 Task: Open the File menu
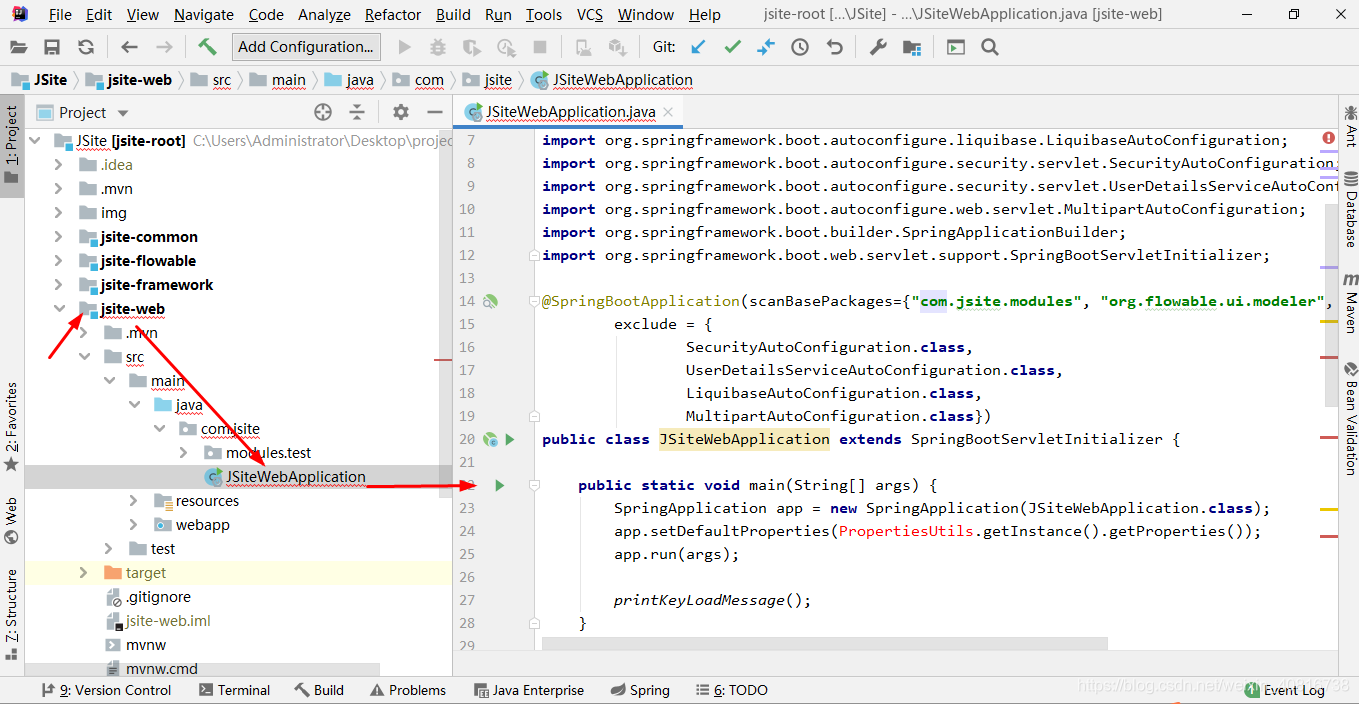click(x=60, y=15)
